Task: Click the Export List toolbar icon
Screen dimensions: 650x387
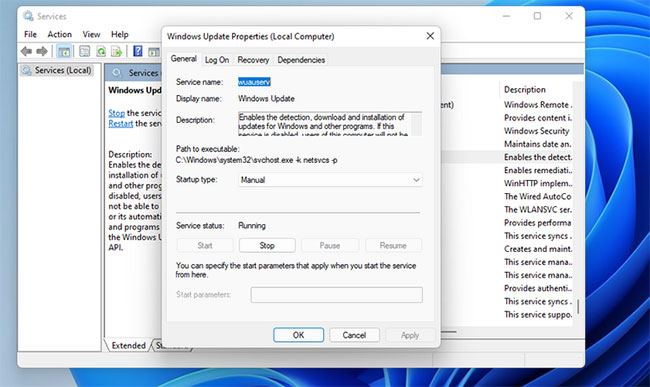Action: [x=117, y=51]
